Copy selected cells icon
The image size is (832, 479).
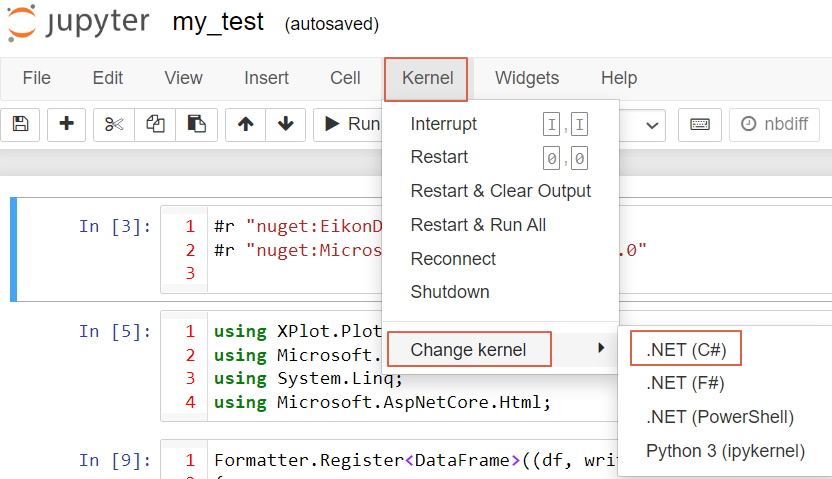point(155,124)
